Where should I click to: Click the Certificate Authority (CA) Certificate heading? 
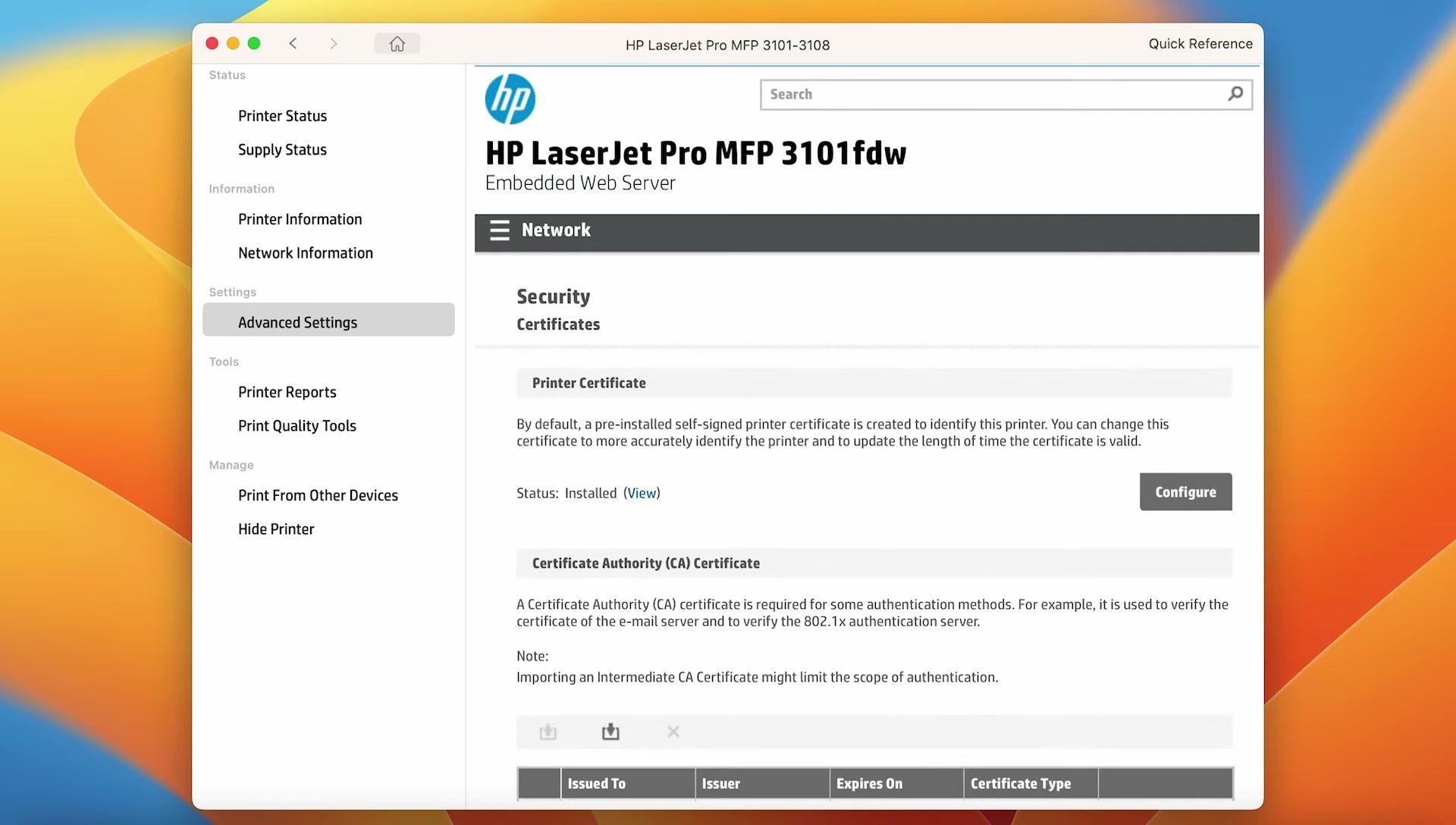tap(646, 563)
